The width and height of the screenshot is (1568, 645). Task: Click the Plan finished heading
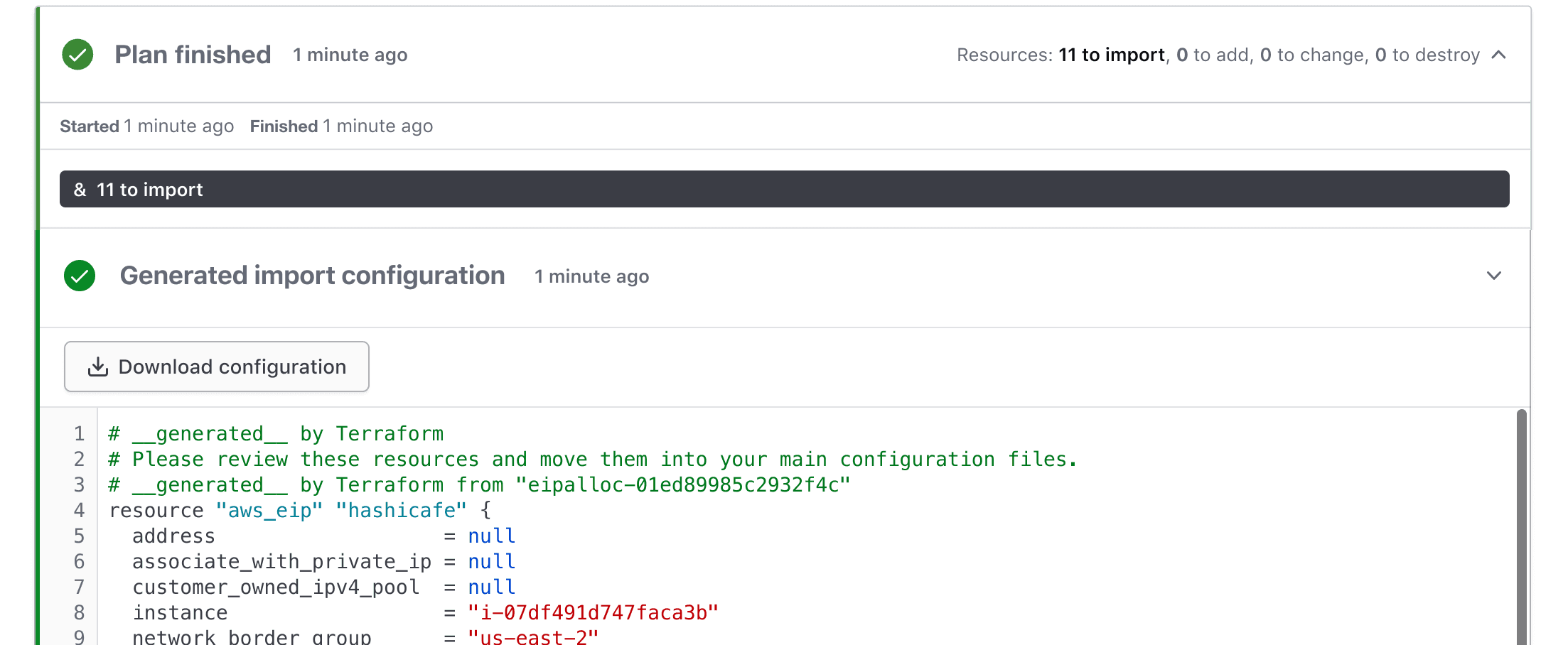[193, 55]
